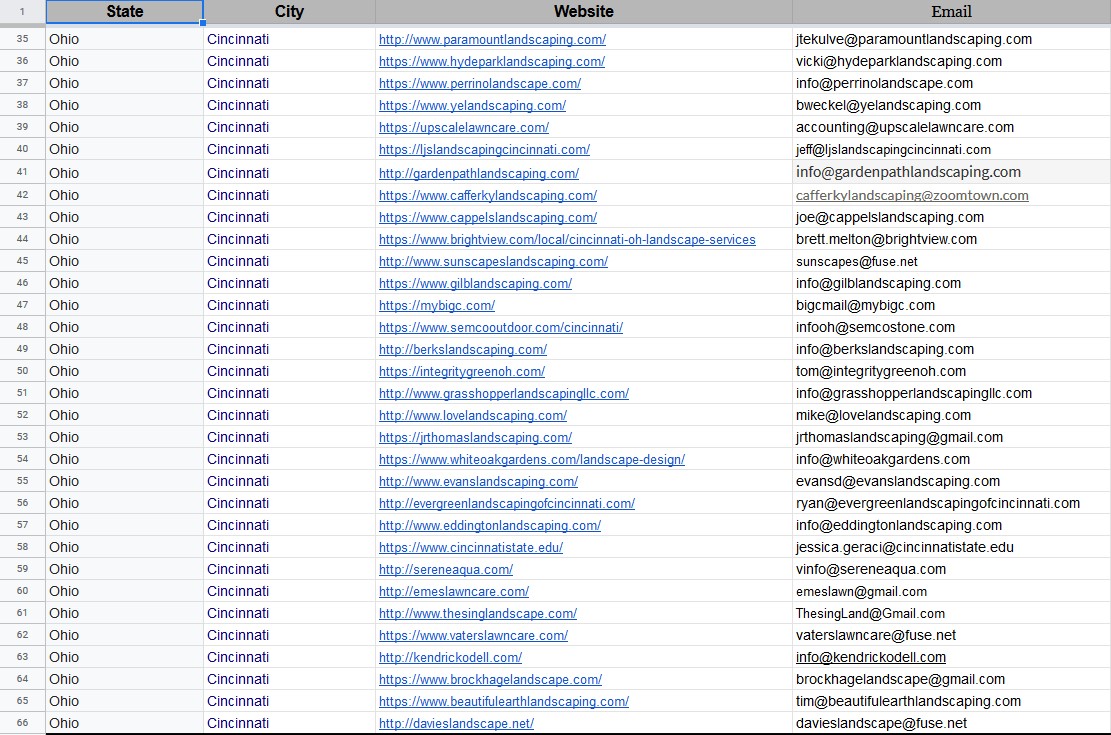Open the vaterslawncare.com link
The height and width of the screenshot is (735, 1111).
point(473,635)
